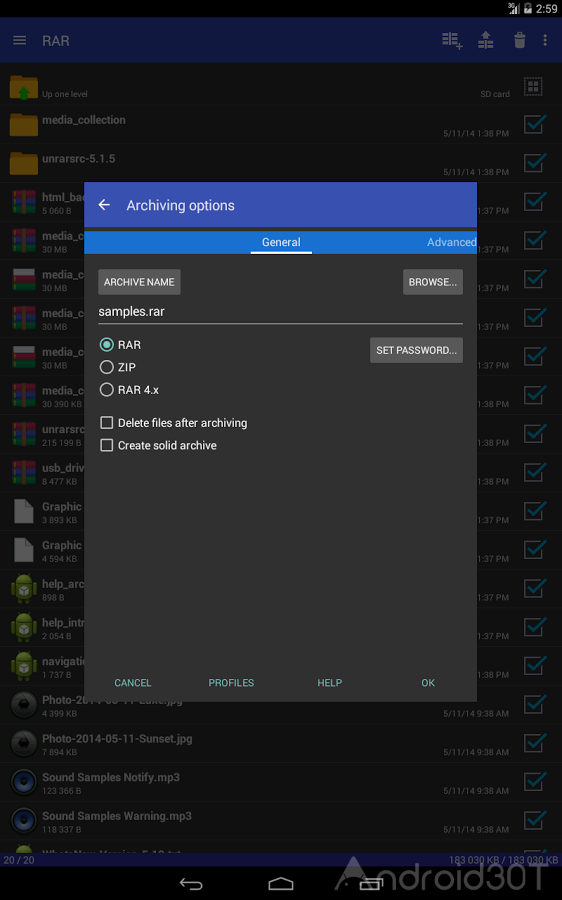Enable Delete files after archiving
562x900 pixels.
(x=107, y=423)
